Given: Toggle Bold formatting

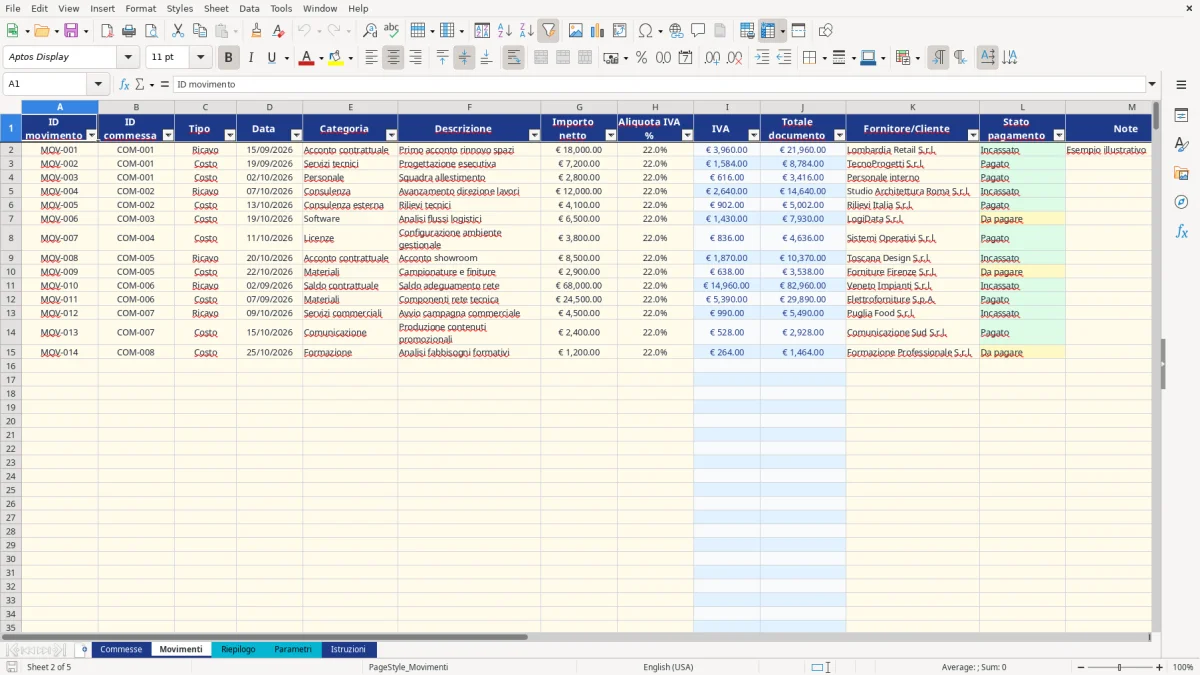Looking at the screenshot, I should (229, 58).
